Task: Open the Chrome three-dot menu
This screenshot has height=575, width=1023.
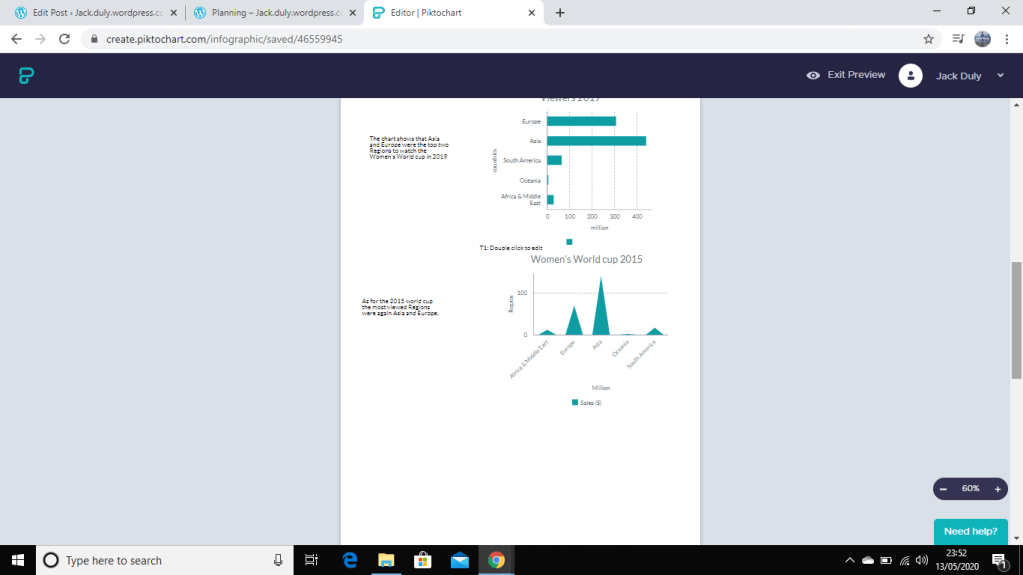Action: [1006, 39]
